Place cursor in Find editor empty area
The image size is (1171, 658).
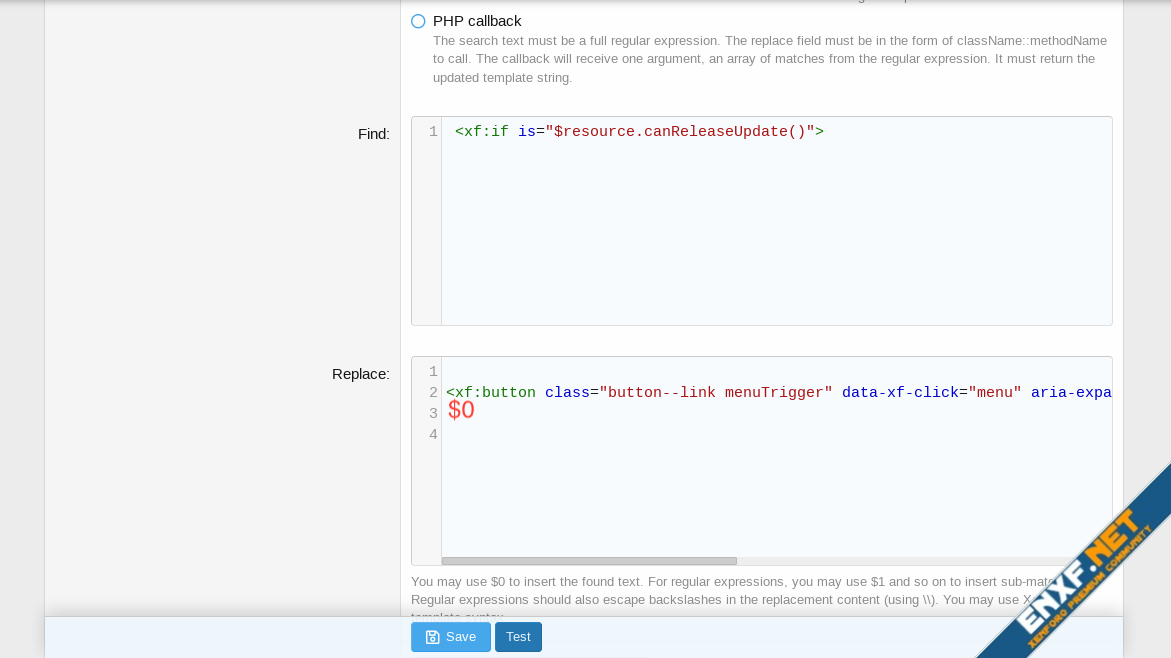(775, 240)
